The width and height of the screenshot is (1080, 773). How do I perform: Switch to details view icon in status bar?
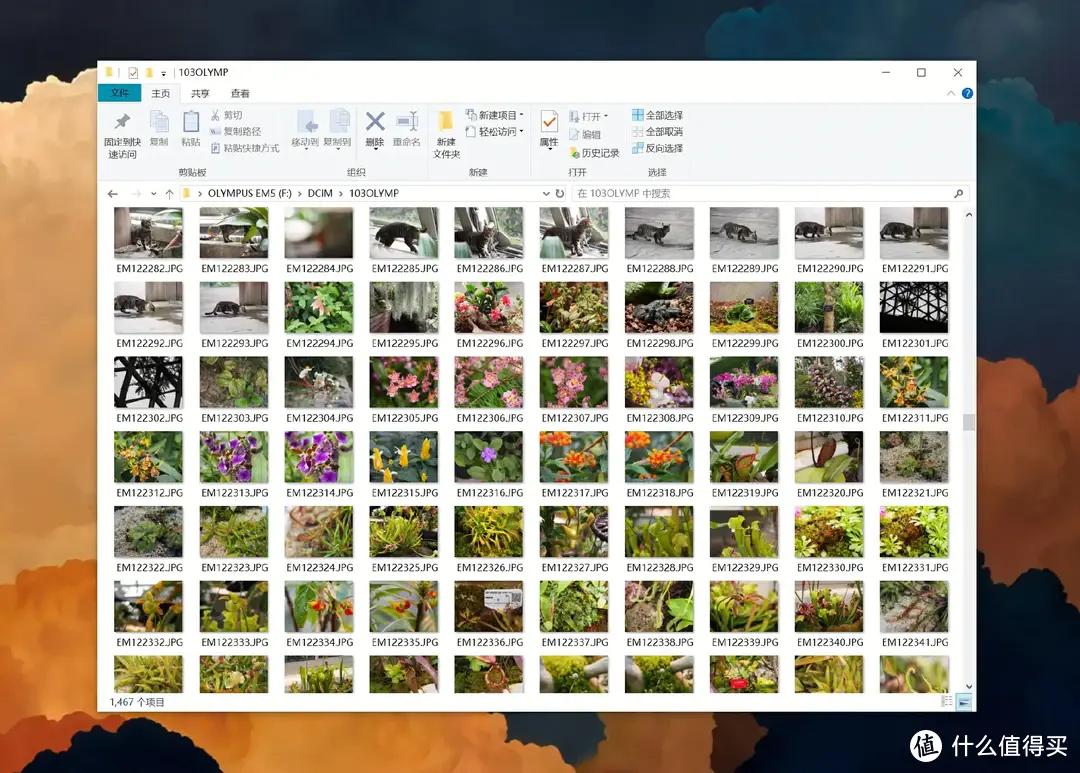coord(946,702)
